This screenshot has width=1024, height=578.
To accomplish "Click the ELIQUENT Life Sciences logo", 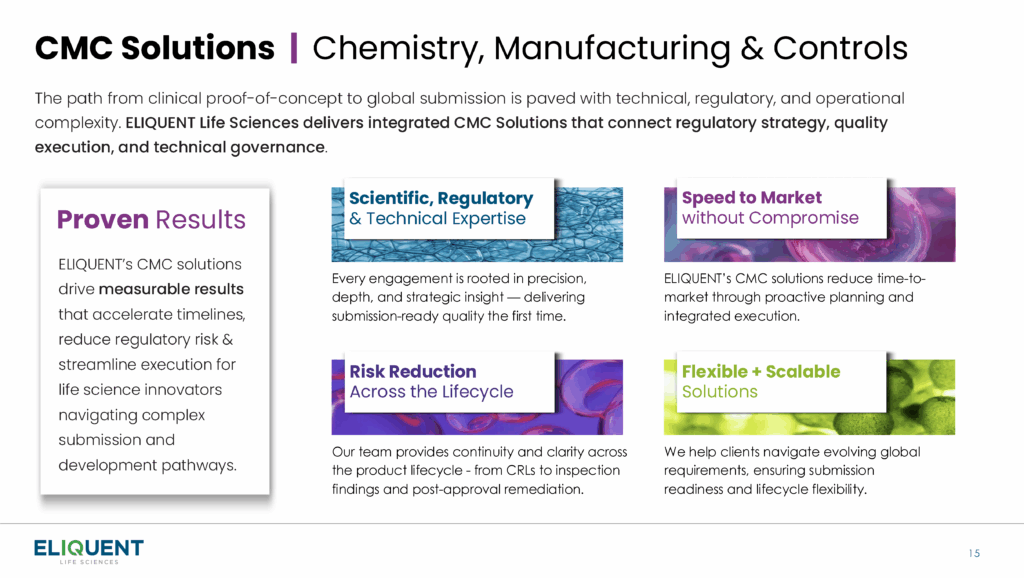I will pos(89,552).
